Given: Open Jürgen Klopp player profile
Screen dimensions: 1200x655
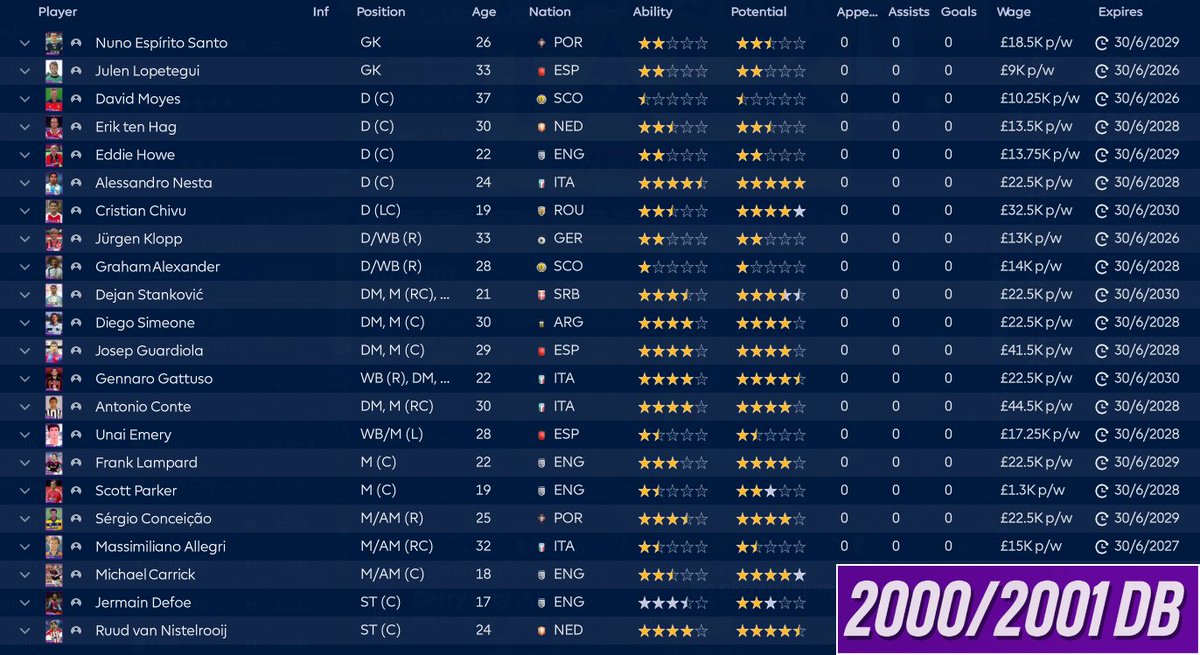Looking at the screenshot, I should (x=139, y=239).
